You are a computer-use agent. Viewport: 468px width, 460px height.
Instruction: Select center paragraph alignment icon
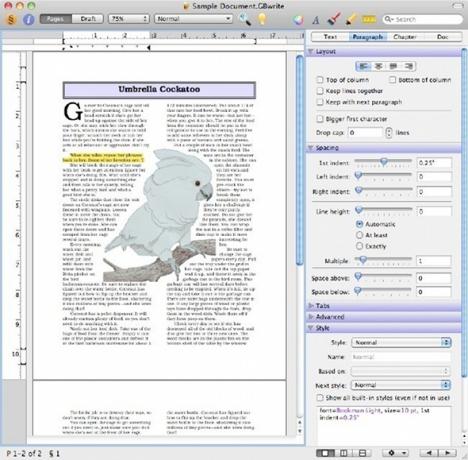[378, 66]
